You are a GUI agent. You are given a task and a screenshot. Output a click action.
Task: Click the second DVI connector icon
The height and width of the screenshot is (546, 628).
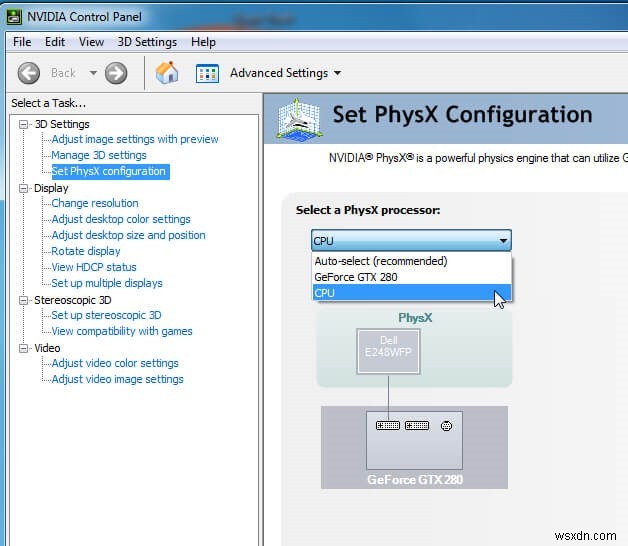[x=417, y=425]
